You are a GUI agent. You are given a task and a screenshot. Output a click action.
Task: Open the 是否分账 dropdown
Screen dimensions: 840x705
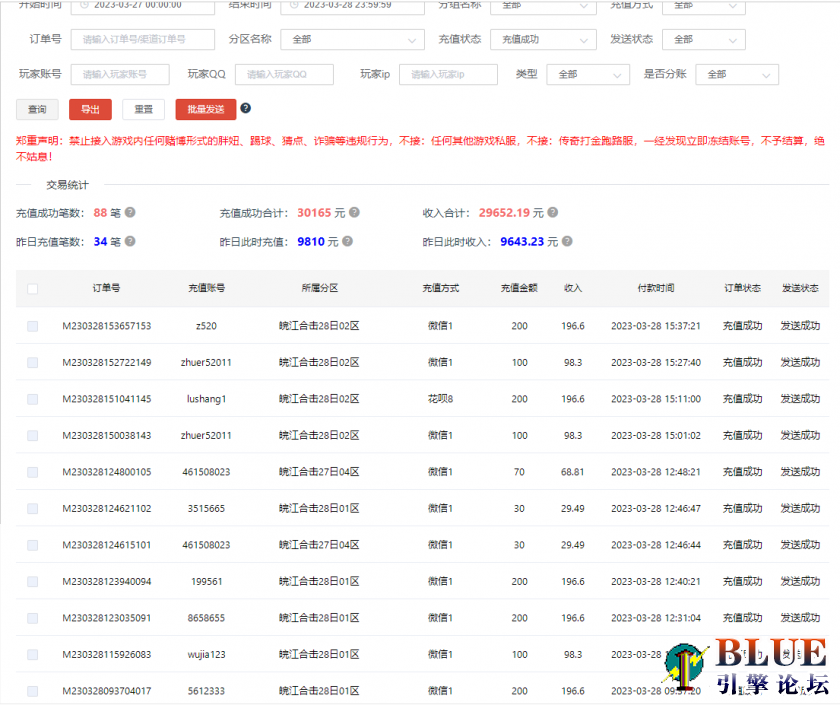[738, 75]
